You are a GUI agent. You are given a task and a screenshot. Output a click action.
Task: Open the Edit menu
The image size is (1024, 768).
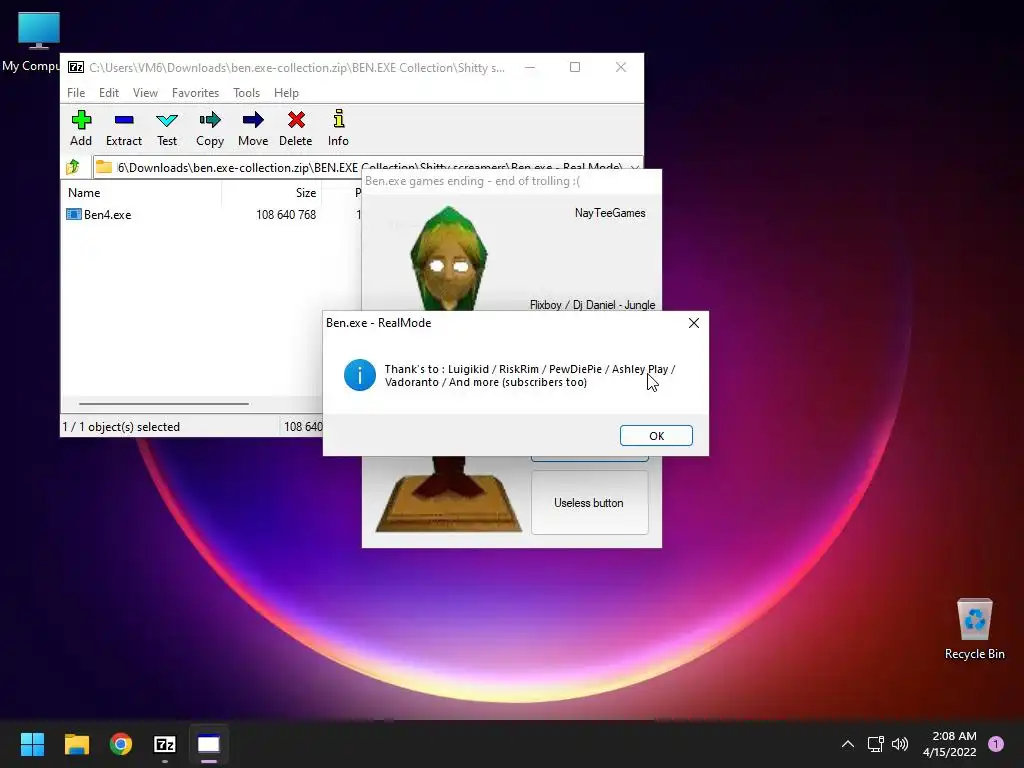click(108, 93)
